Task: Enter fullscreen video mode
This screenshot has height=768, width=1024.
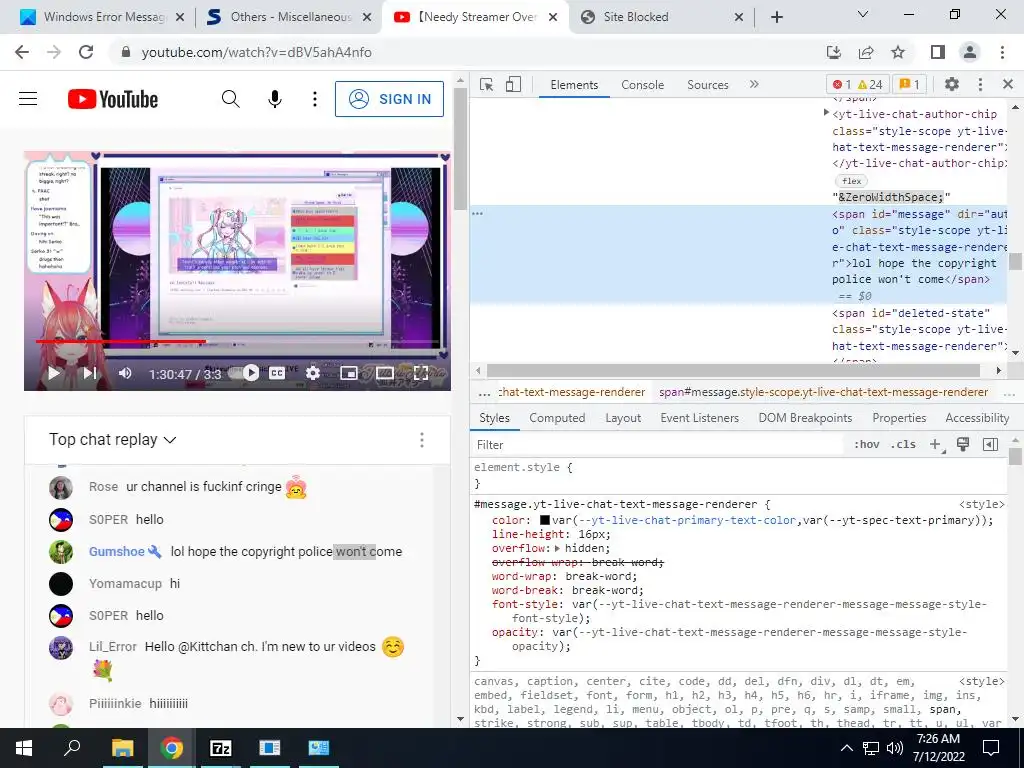Action: (x=421, y=373)
